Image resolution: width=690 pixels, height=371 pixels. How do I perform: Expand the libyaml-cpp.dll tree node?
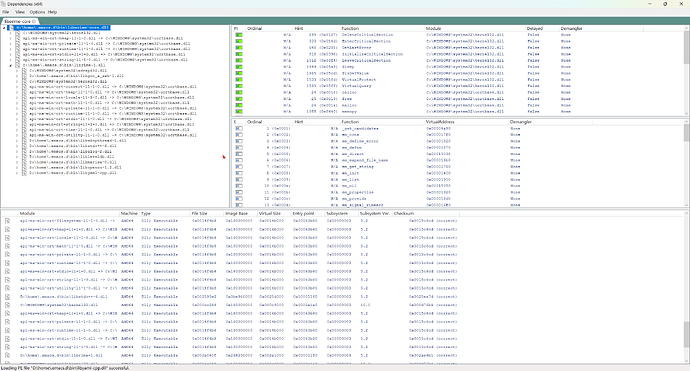click(18, 173)
